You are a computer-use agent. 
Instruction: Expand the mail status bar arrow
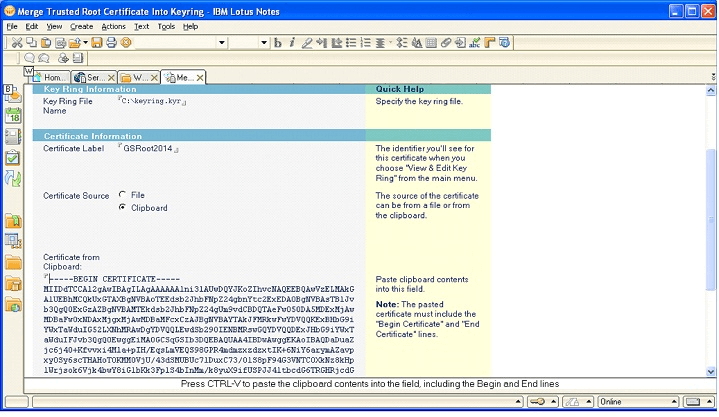710,402
